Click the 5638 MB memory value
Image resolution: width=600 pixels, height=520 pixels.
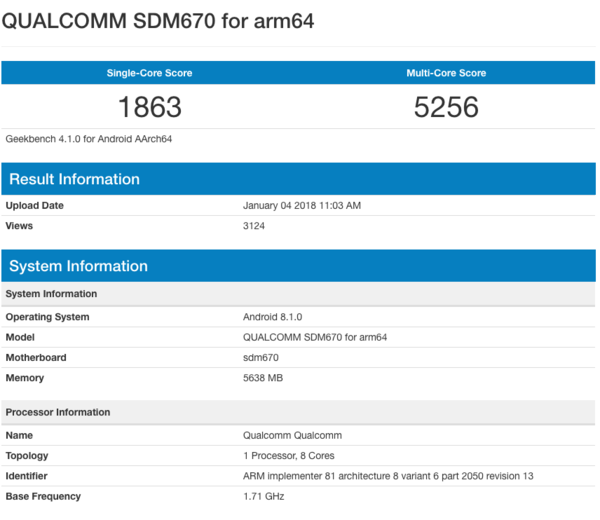tap(263, 378)
